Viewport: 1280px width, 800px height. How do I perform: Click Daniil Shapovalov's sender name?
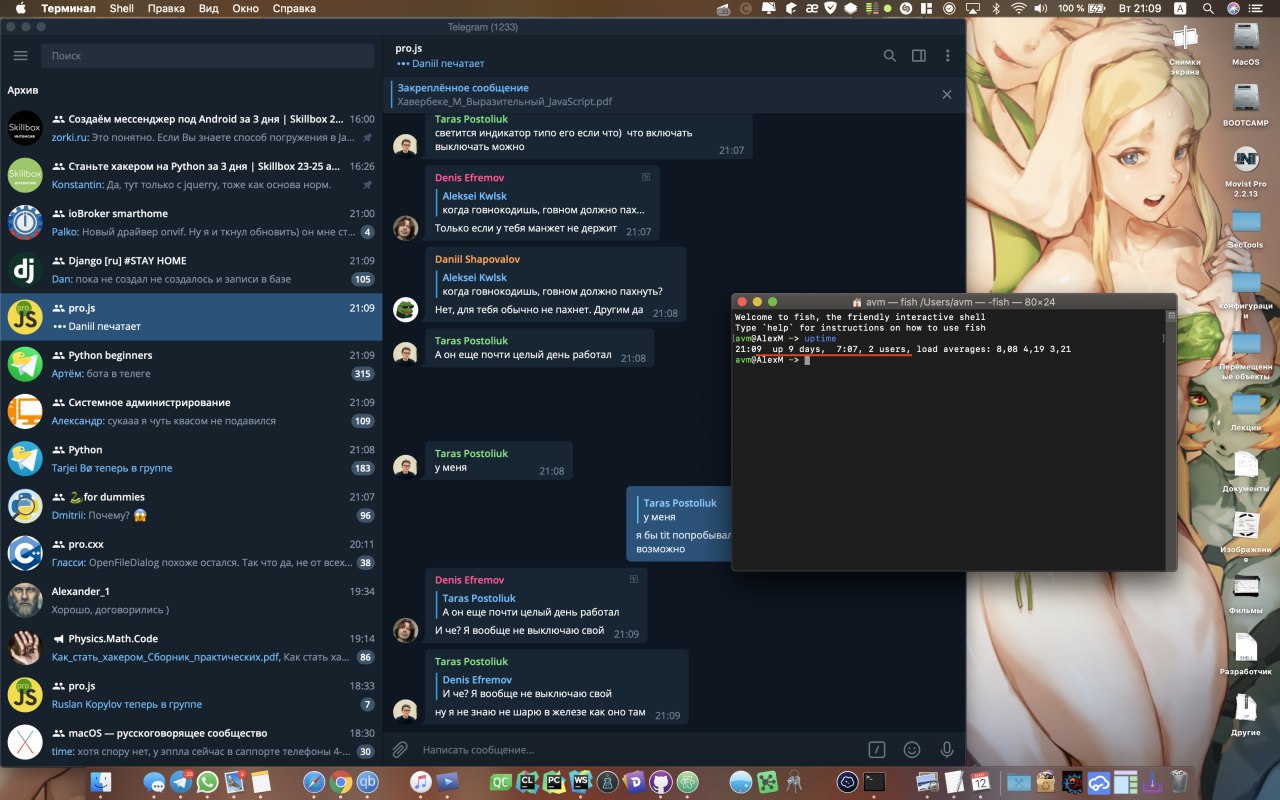pyautogui.click(x=477, y=259)
